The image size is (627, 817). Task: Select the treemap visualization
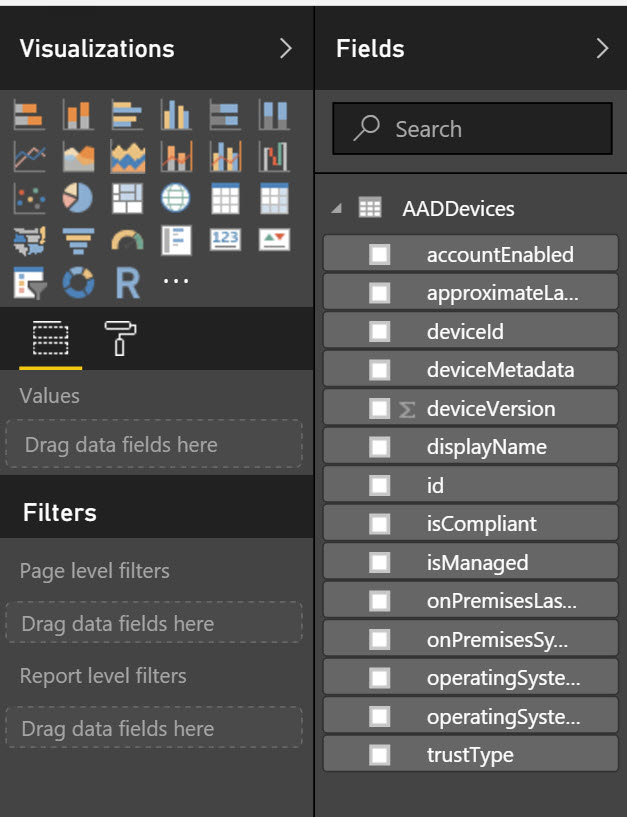click(x=127, y=198)
